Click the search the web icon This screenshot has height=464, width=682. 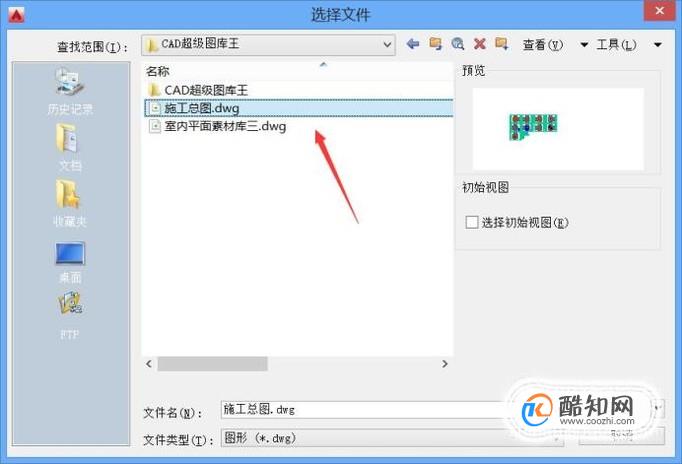tap(458, 44)
